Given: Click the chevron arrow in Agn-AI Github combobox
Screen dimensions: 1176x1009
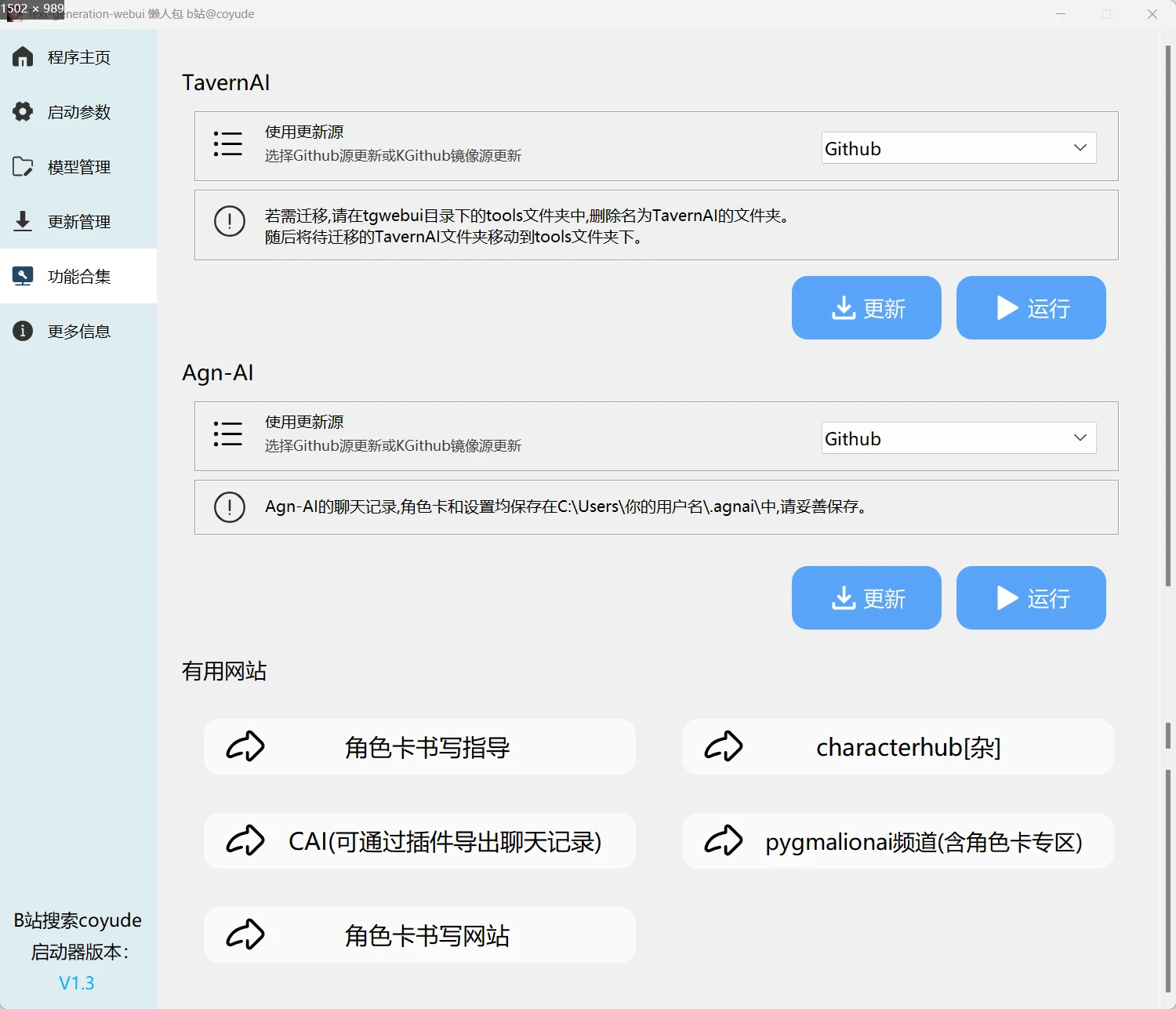Looking at the screenshot, I should pos(1080,437).
